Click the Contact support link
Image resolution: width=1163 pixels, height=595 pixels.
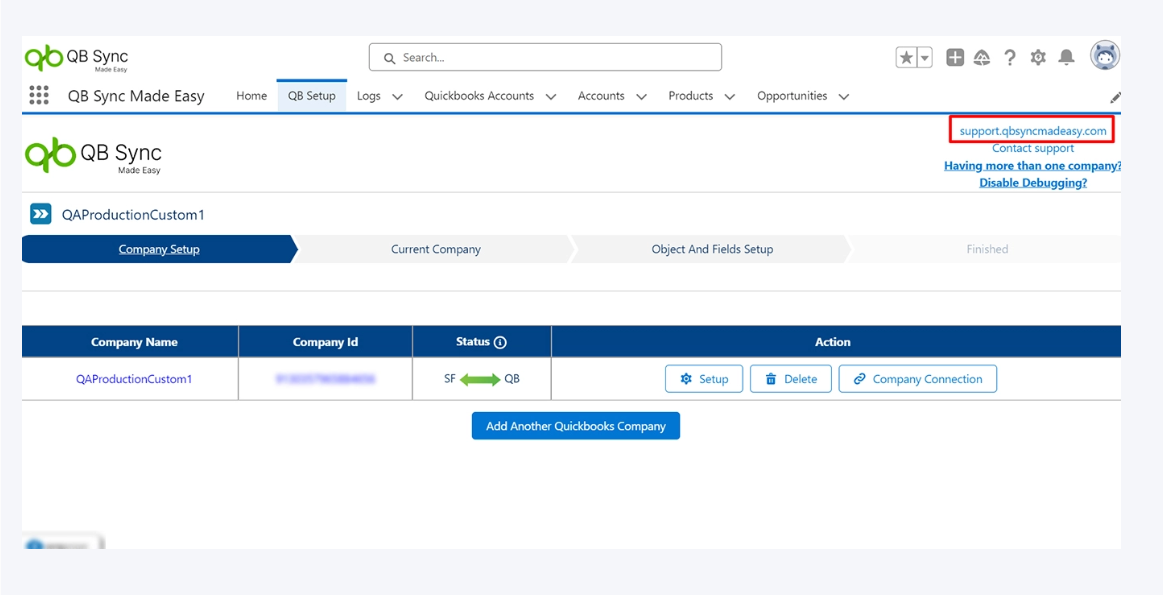tap(1032, 148)
